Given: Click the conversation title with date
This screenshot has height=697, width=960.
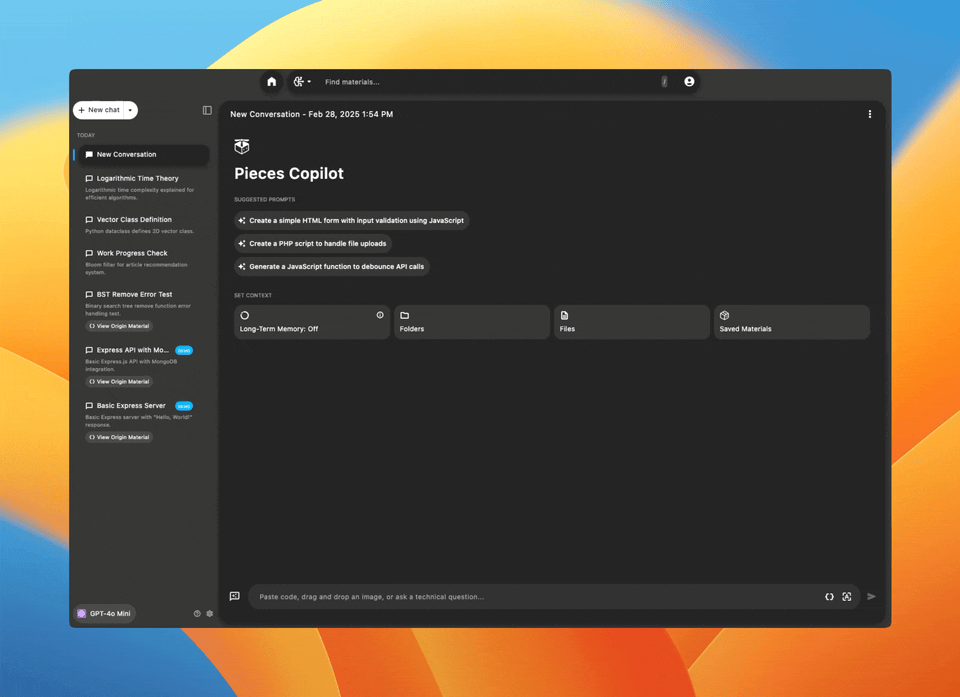Looking at the screenshot, I should click(312, 114).
